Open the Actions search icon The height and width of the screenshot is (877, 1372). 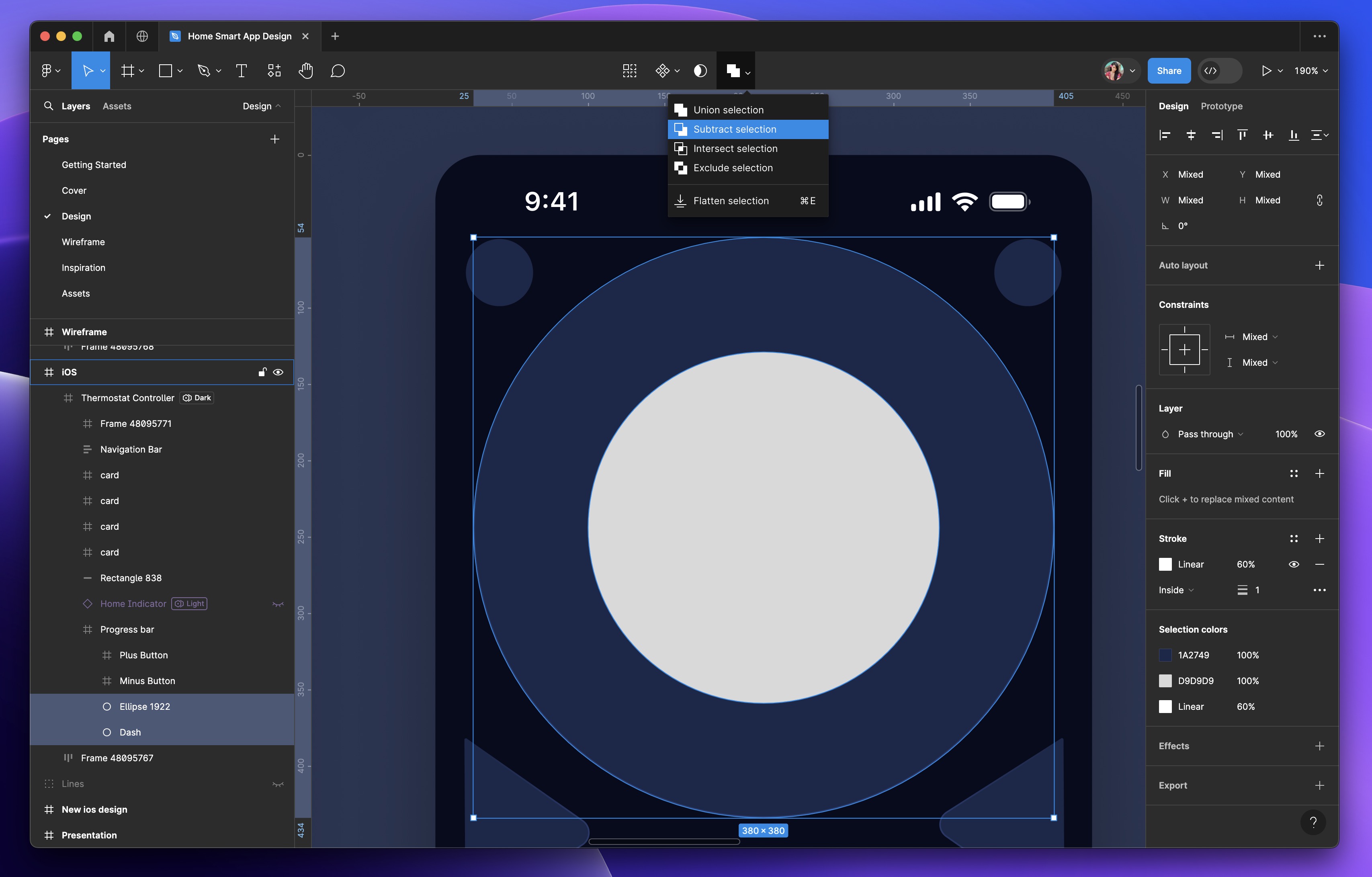pyautogui.click(x=630, y=70)
